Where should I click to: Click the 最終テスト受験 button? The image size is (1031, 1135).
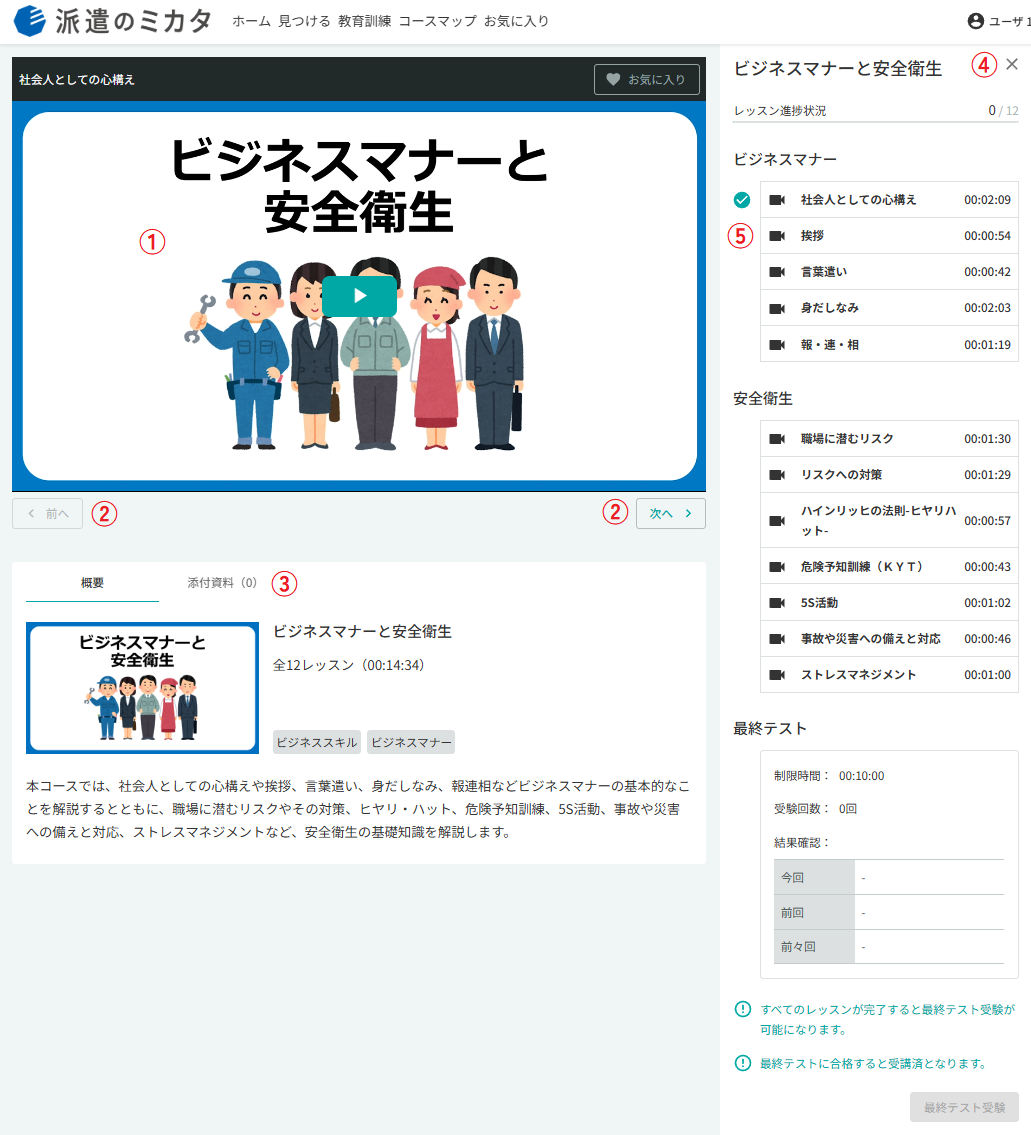964,1107
